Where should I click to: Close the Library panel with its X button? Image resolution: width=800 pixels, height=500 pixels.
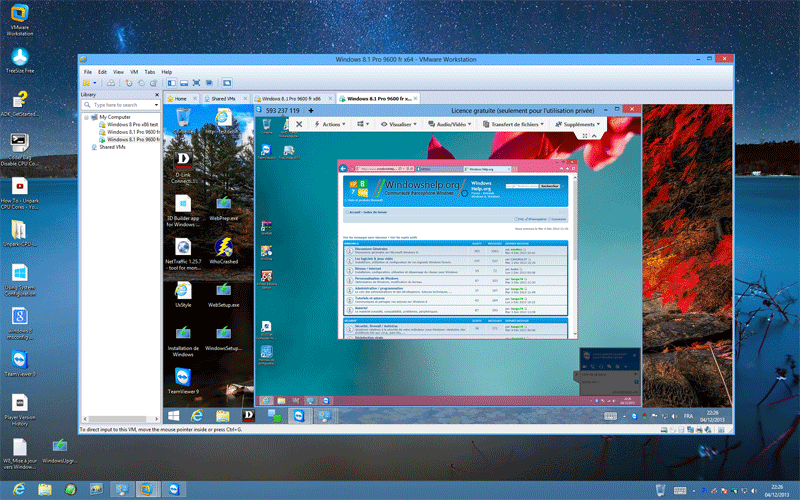156,94
